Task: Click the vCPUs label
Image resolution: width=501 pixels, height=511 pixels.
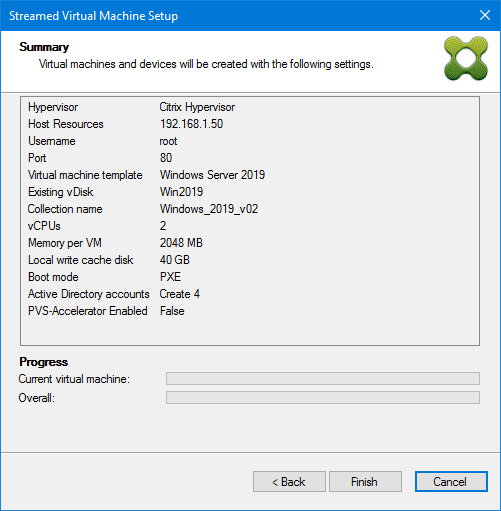Action: point(44,226)
